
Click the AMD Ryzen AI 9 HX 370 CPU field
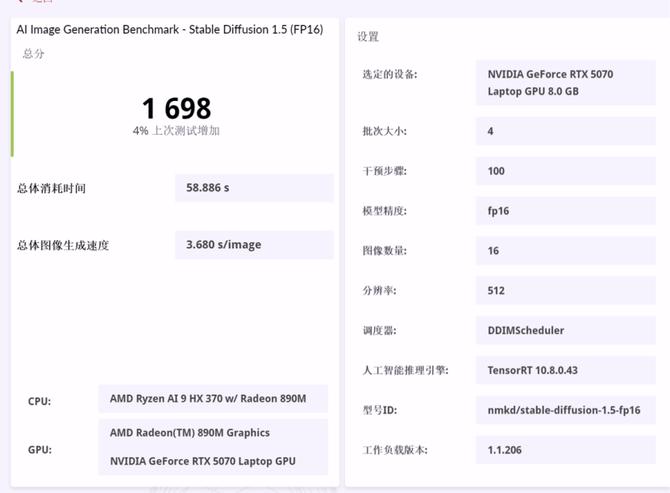click(x=213, y=399)
